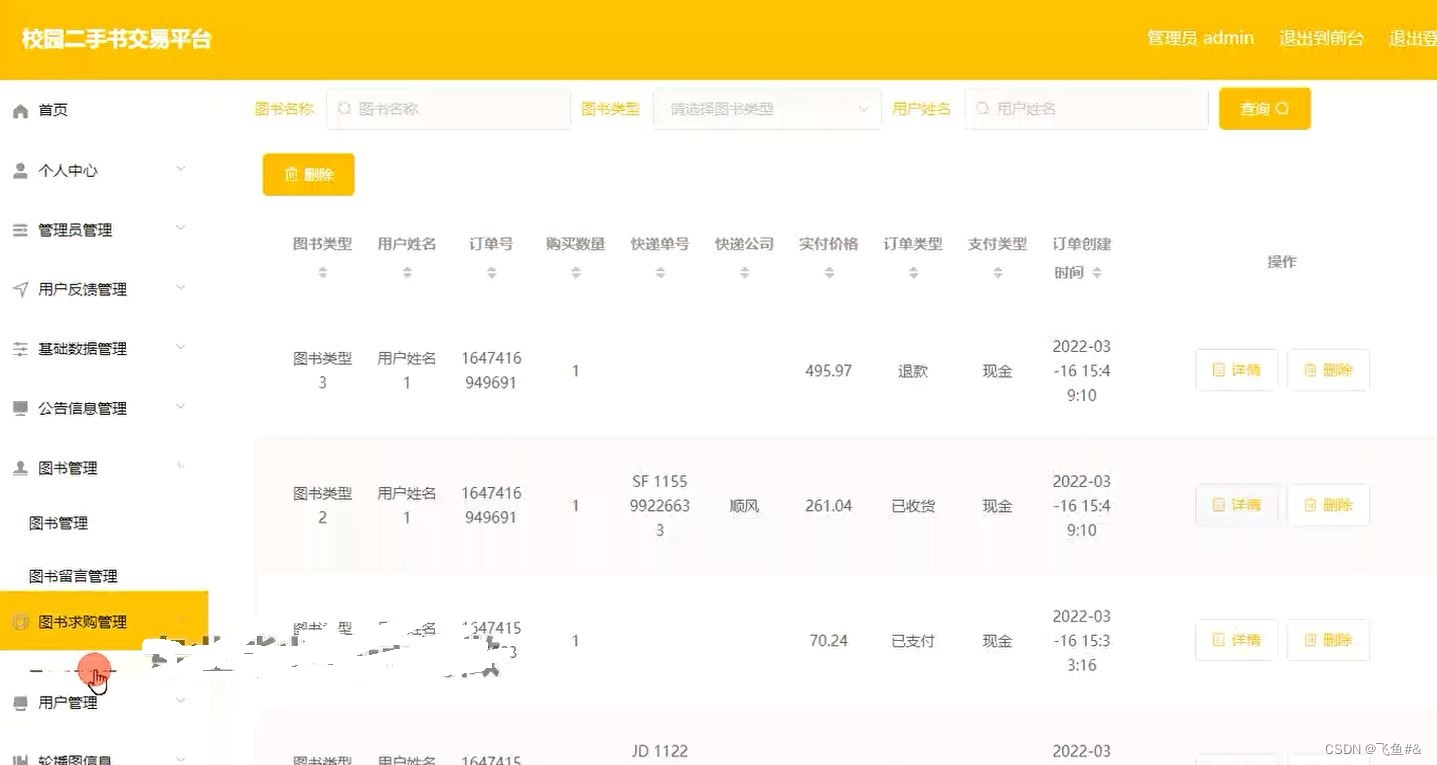Open 详情 for the 495.97 refund order

click(x=1236, y=370)
